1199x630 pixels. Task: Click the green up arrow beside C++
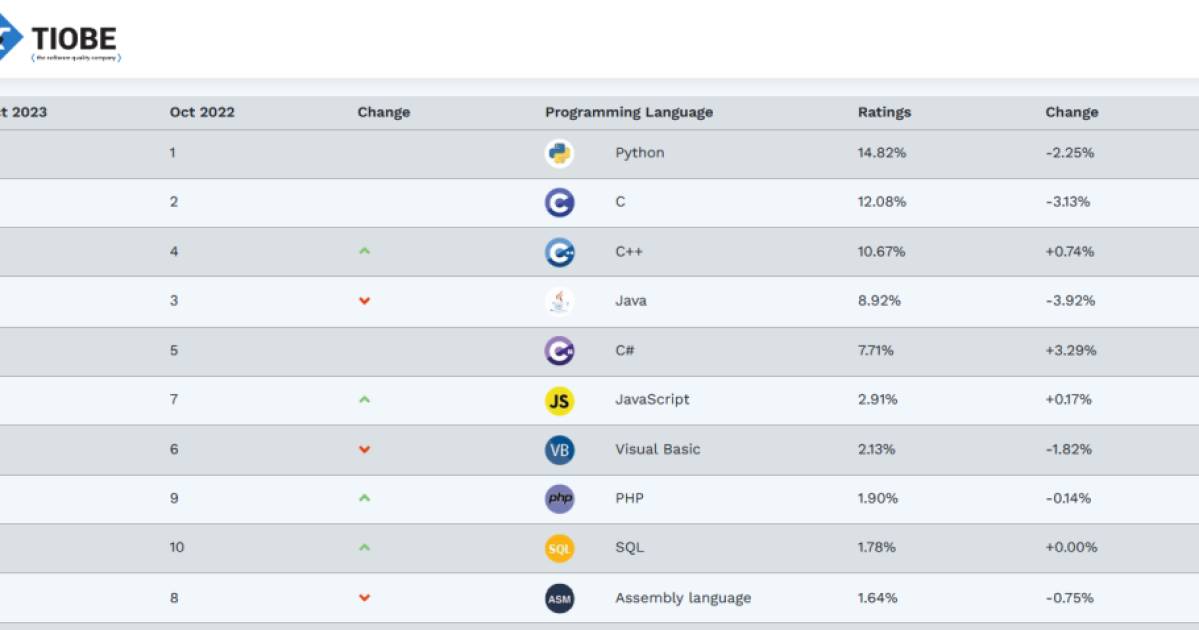[x=364, y=251]
